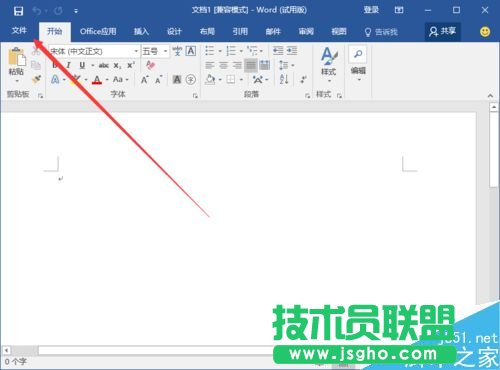
Task: Select align left paragraph button
Action: (210, 65)
